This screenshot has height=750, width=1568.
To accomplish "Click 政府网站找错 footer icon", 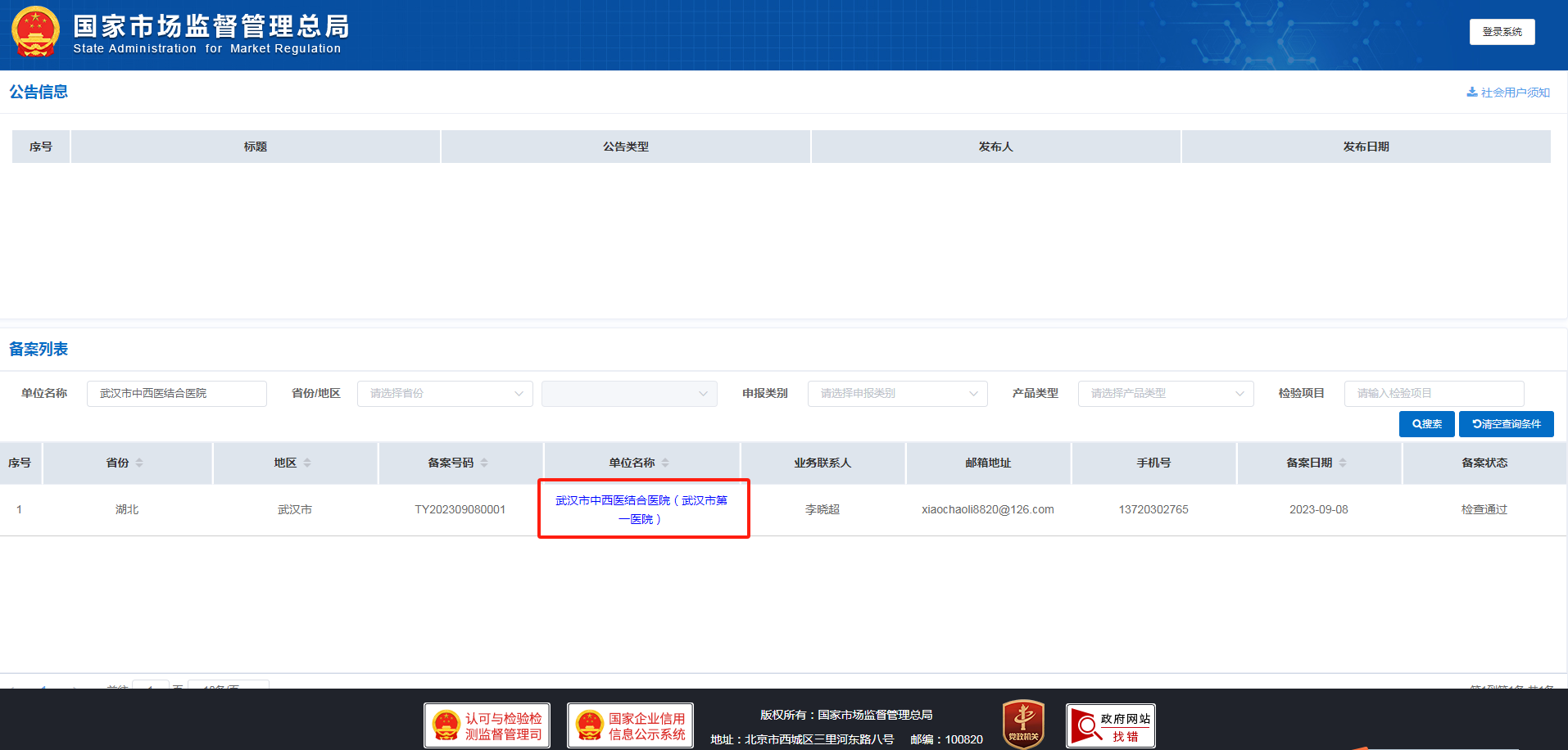I will 1110,725.
